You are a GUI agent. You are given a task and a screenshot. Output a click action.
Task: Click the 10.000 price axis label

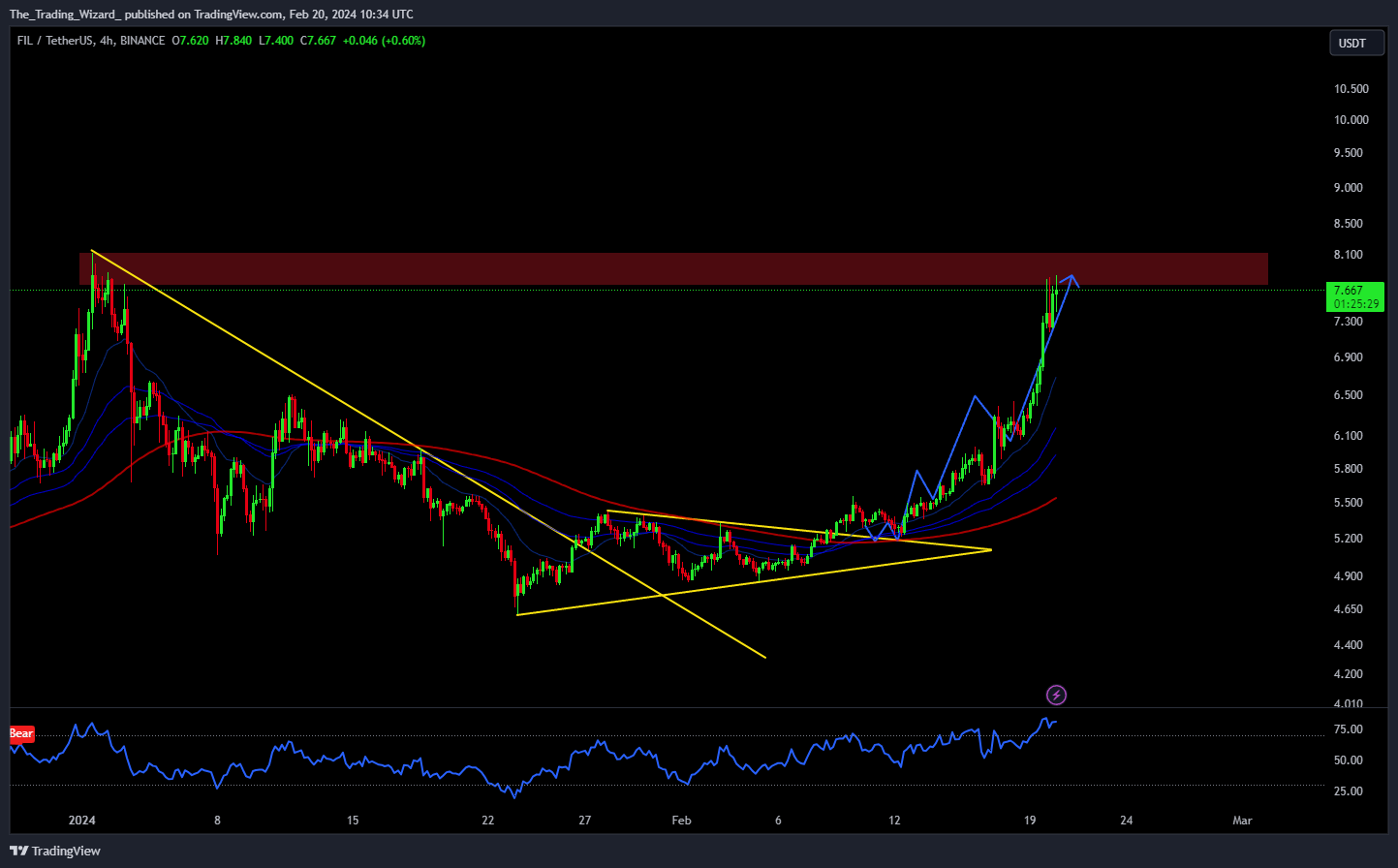[1351, 120]
